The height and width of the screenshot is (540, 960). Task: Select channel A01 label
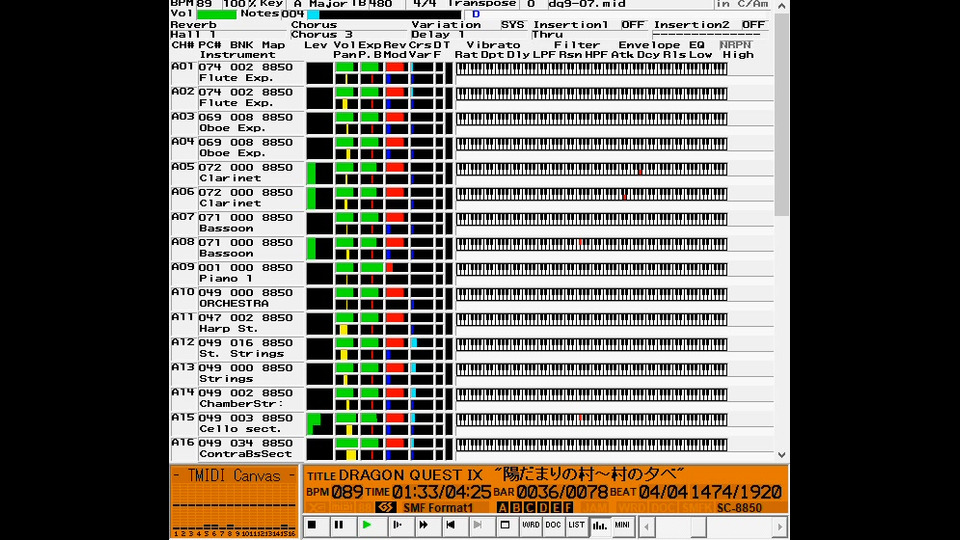[183, 66]
